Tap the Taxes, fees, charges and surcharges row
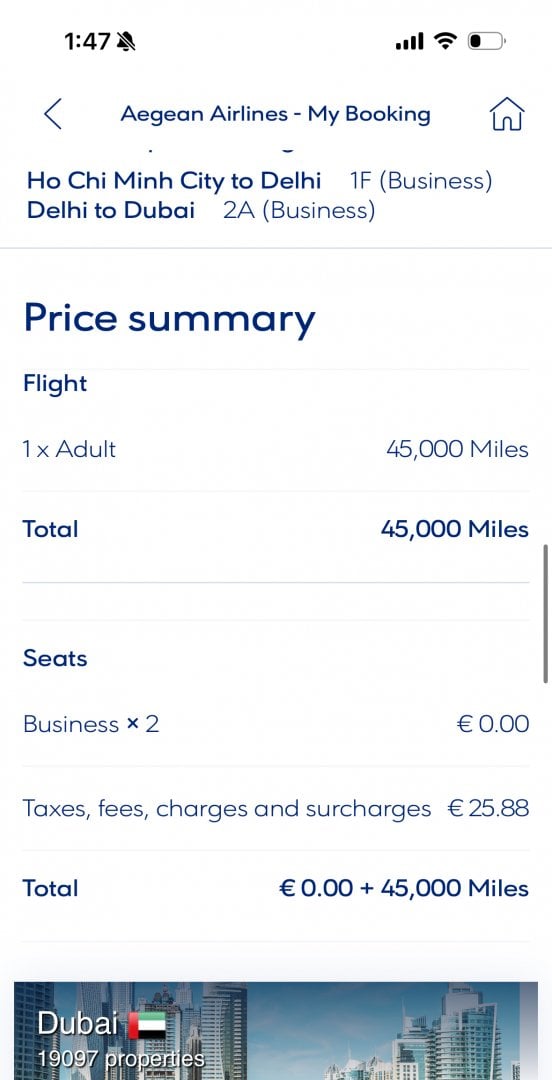The image size is (552, 1080). pos(276,808)
